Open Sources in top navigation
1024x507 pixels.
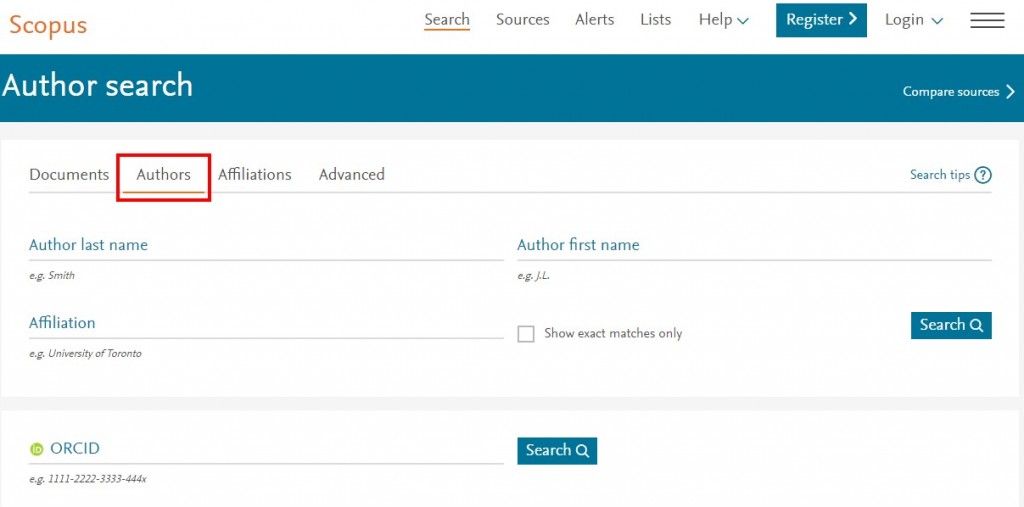click(x=522, y=20)
